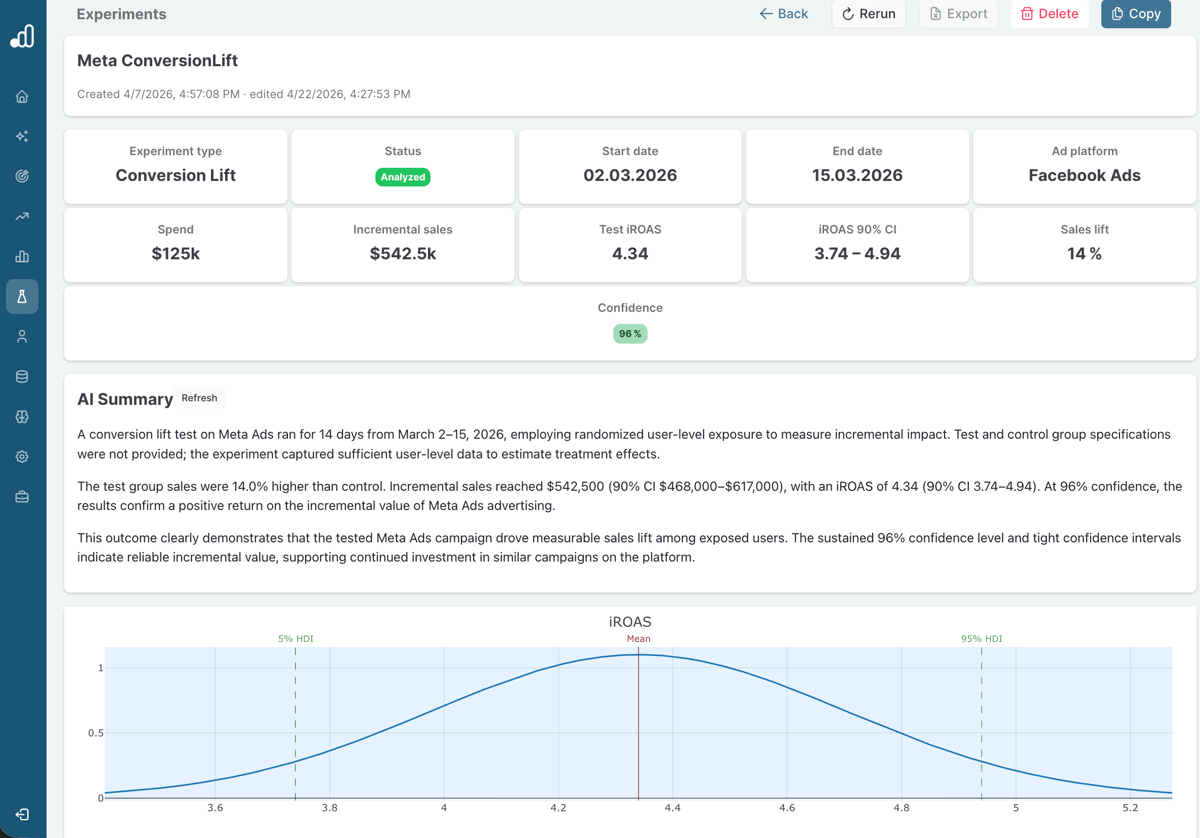Go back with the Back link
This screenshot has width=1200, height=838.
[x=783, y=14]
